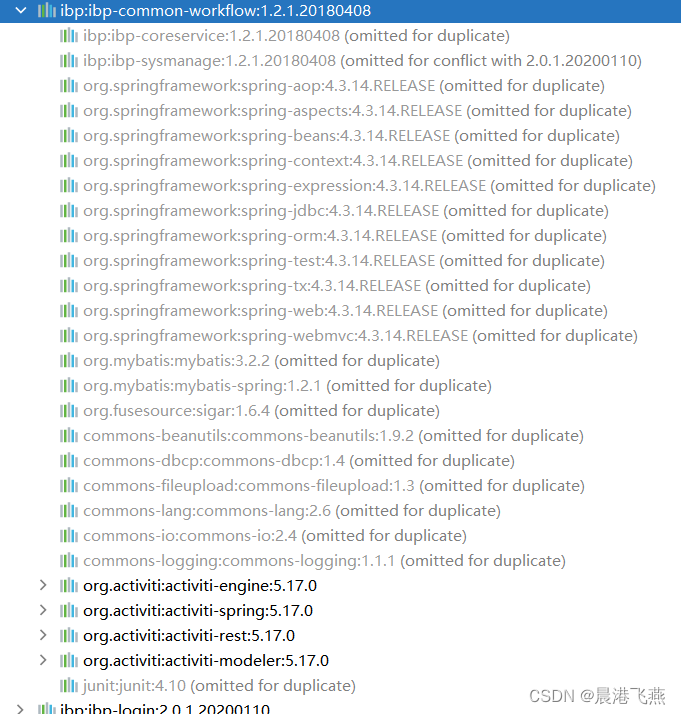Click the library icon beside sigar:1.6.4
This screenshot has height=714, width=681.
pyautogui.click(x=69, y=411)
